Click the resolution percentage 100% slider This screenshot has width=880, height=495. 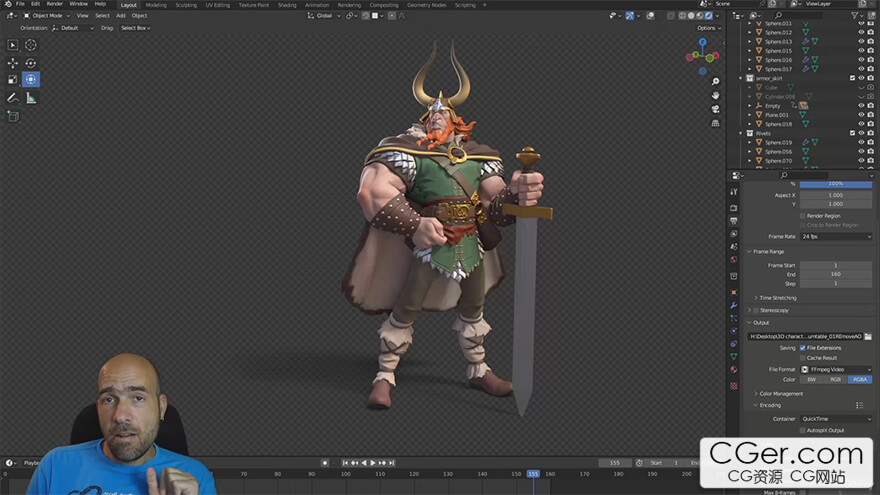(x=836, y=184)
